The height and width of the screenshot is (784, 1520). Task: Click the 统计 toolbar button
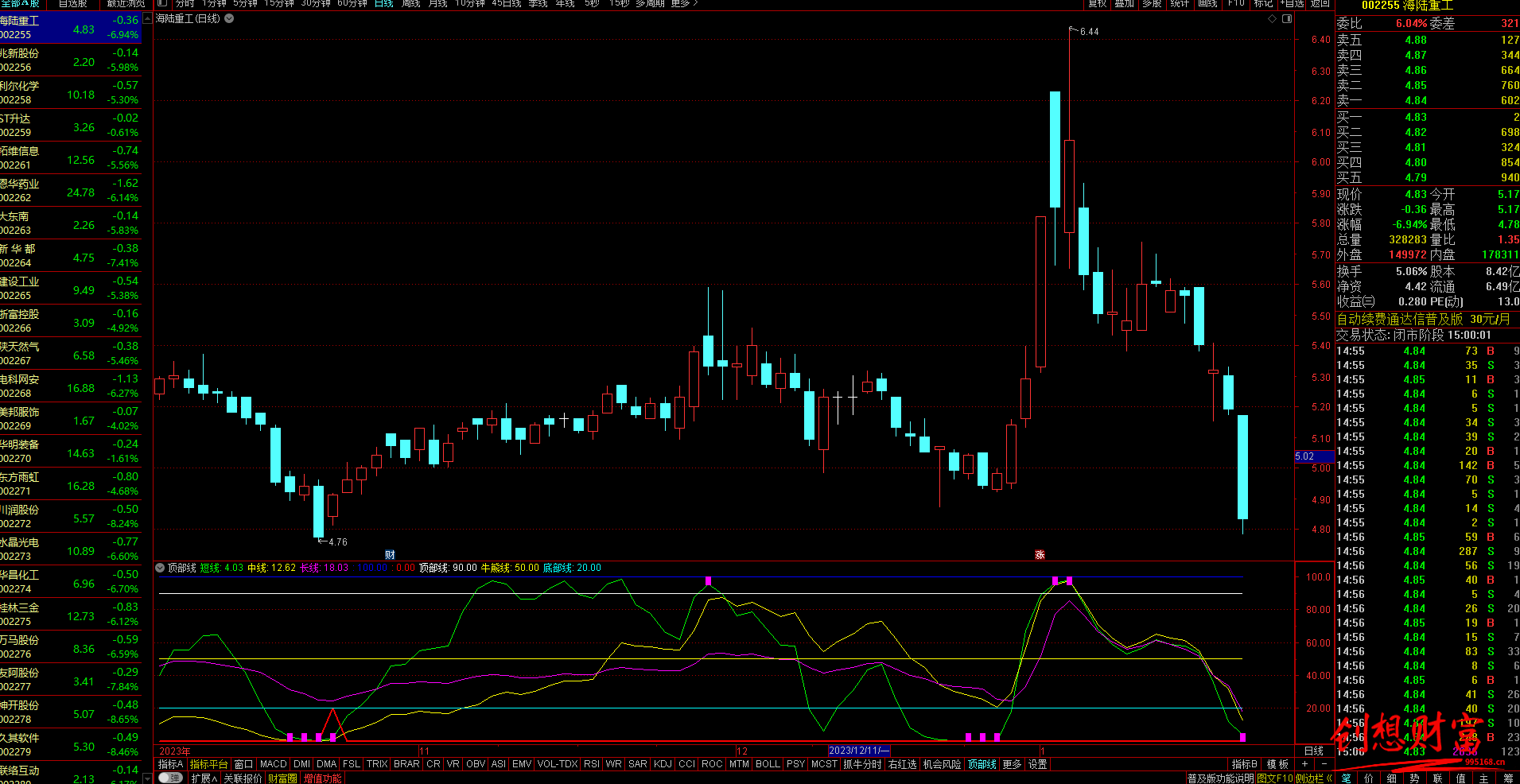(x=1180, y=3)
